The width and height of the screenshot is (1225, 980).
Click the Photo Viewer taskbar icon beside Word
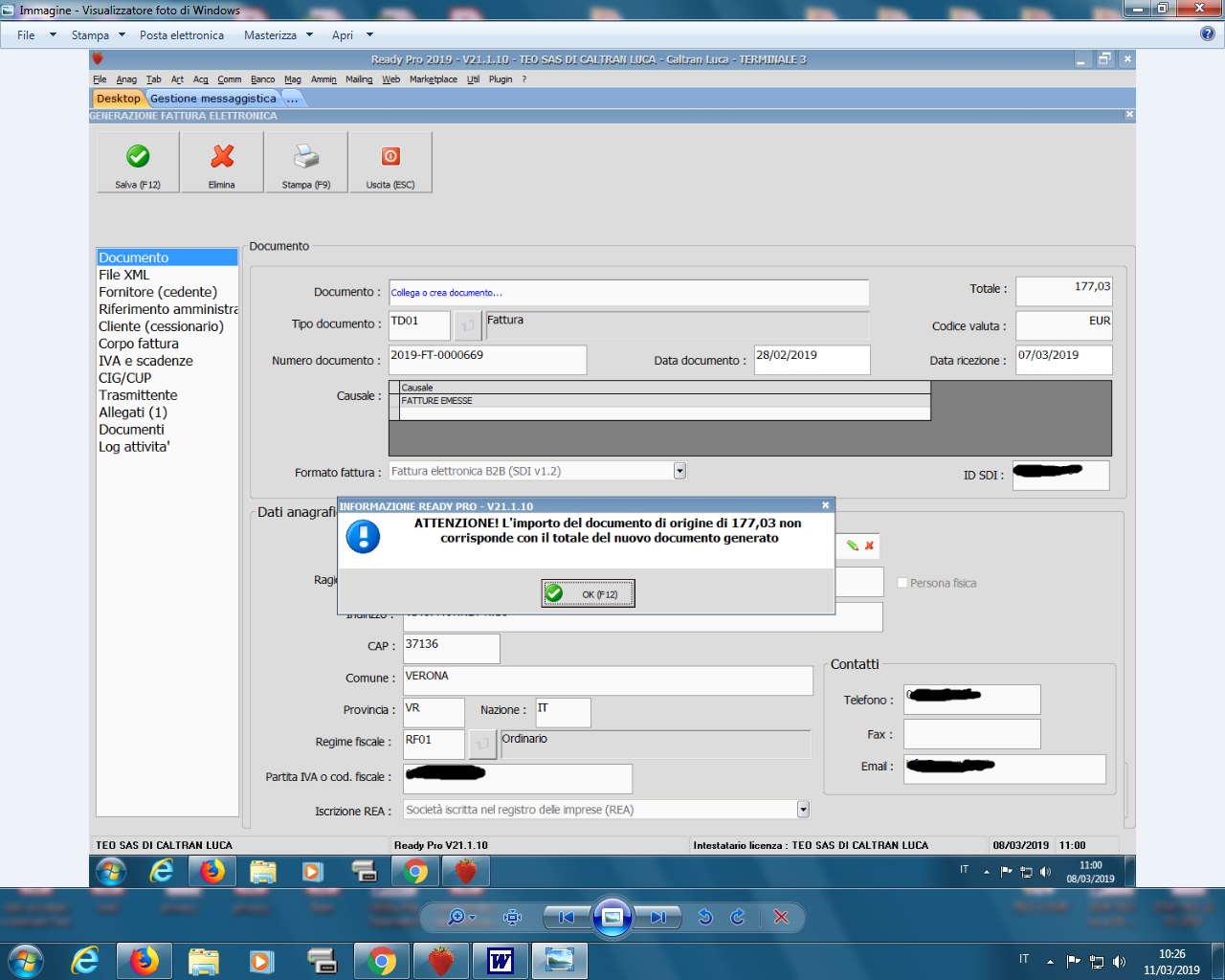pyautogui.click(x=560, y=960)
